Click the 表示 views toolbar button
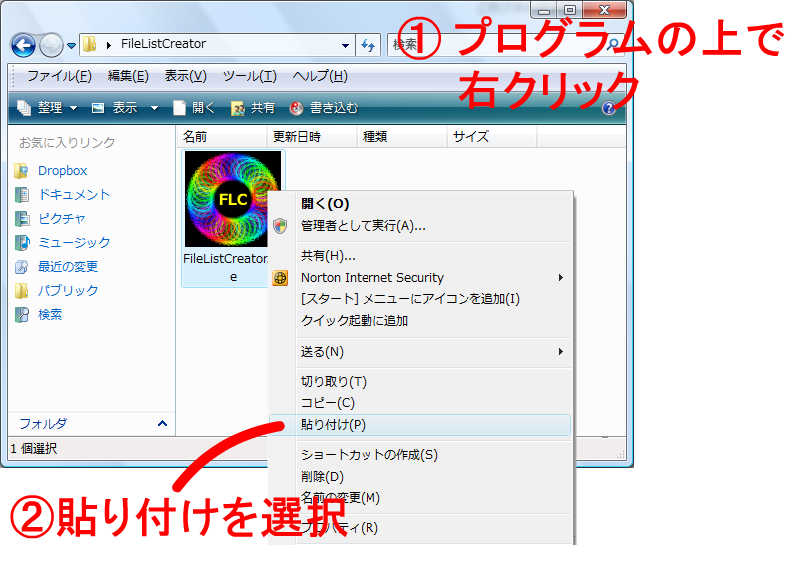 click(x=115, y=107)
